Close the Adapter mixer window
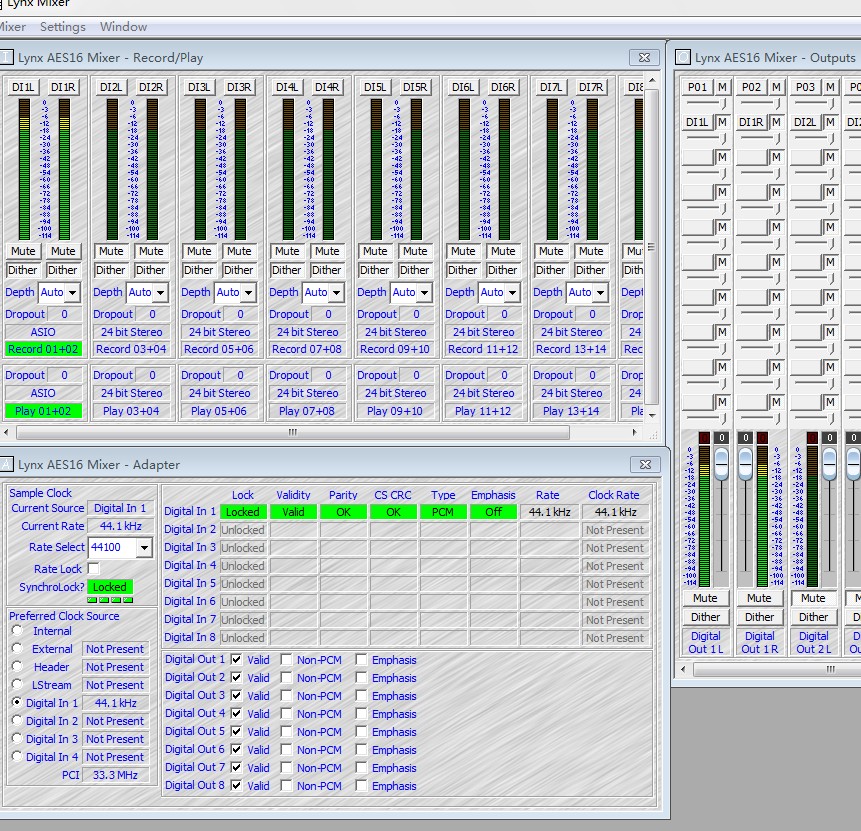861x831 pixels. (645, 465)
